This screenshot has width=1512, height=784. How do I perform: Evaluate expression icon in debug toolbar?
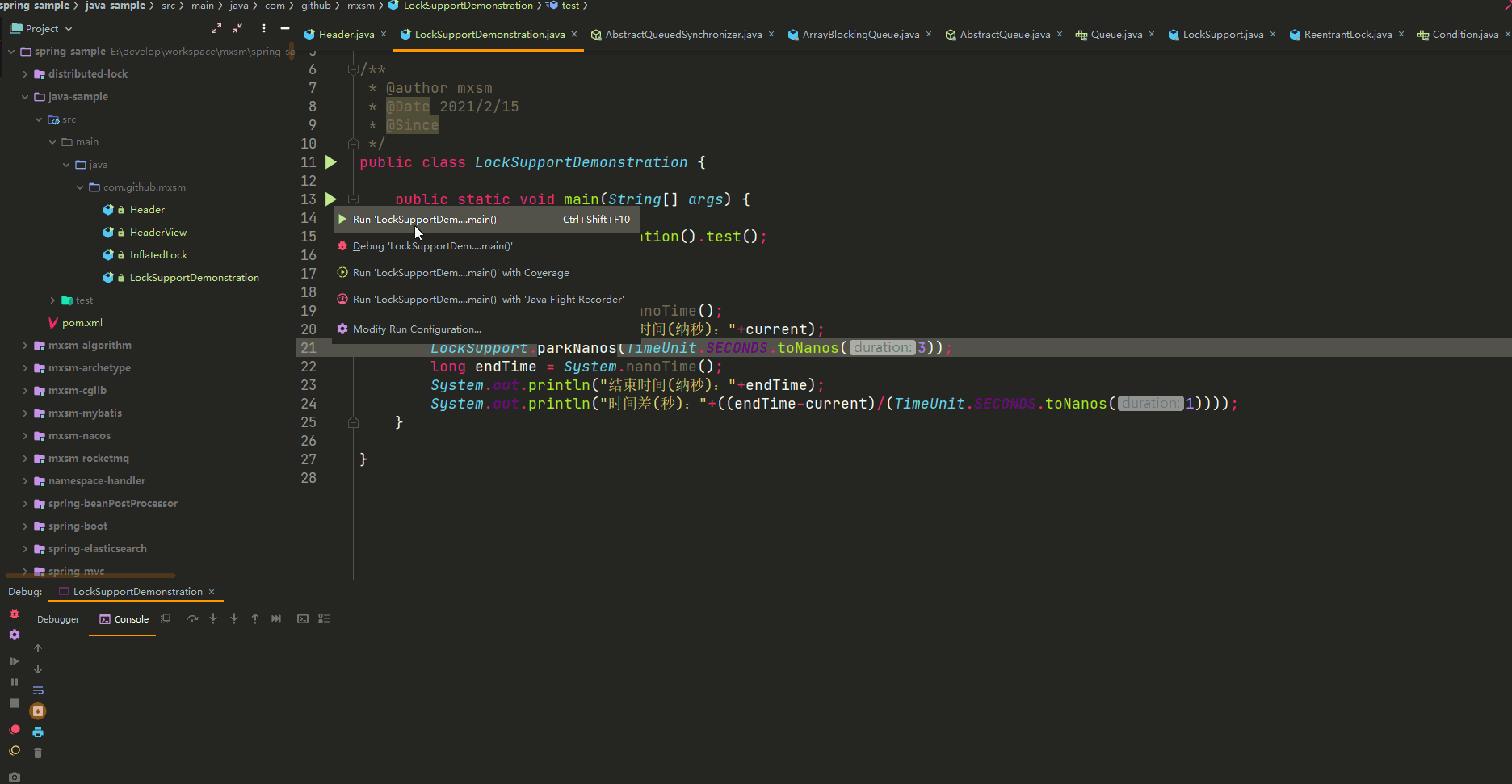coord(303,618)
